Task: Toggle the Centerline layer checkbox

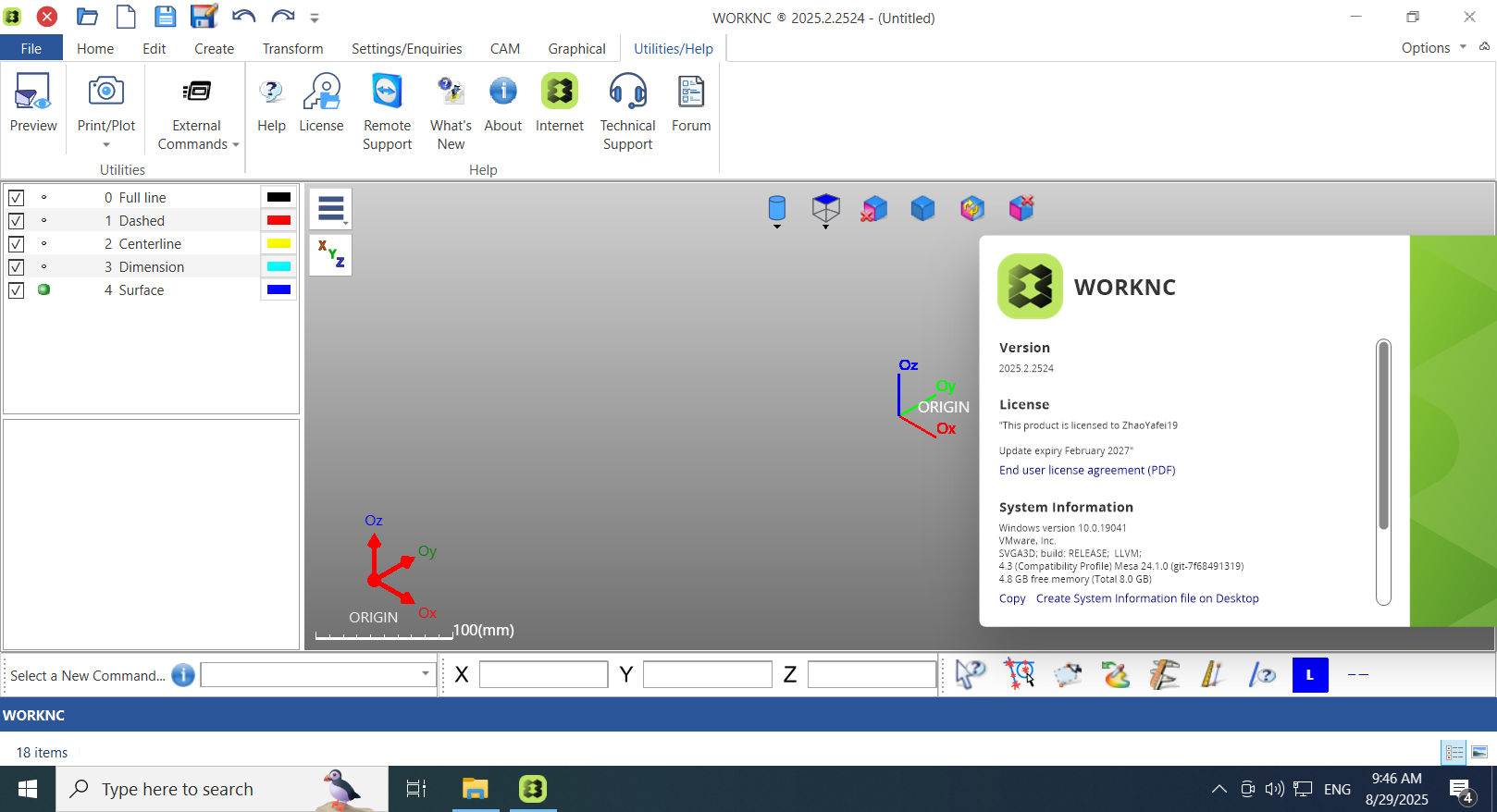Action: point(16,244)
